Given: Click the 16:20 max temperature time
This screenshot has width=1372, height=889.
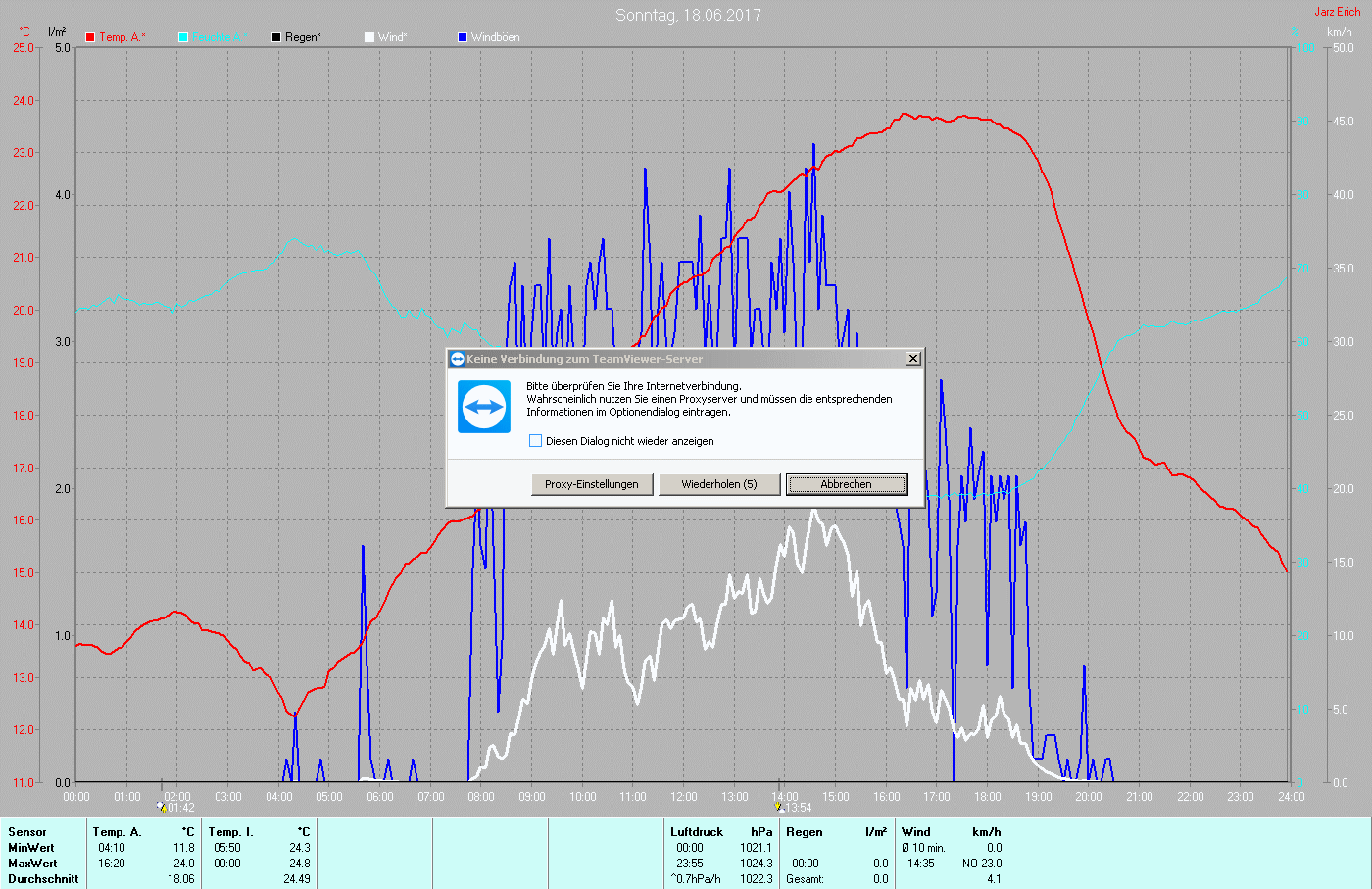Looking at the screenshot, I should [x=112, y=864].
